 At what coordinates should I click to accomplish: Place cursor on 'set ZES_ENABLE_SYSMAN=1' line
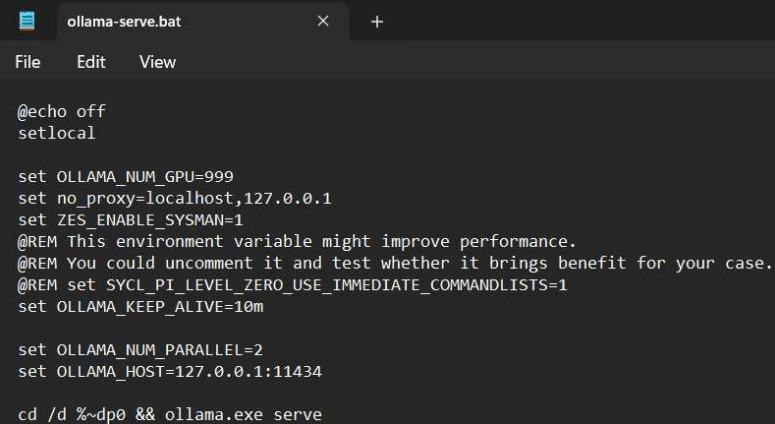coord(131,220)
